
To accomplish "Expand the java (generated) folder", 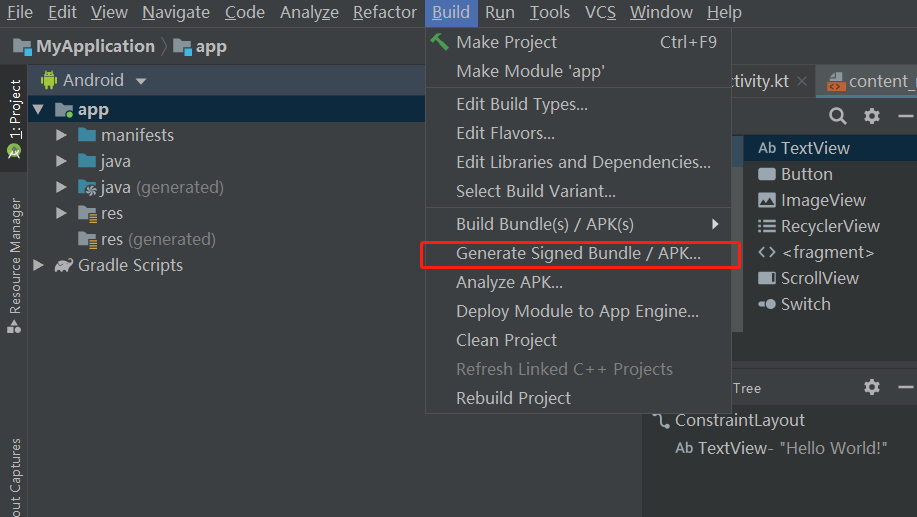I will point(61,187).
